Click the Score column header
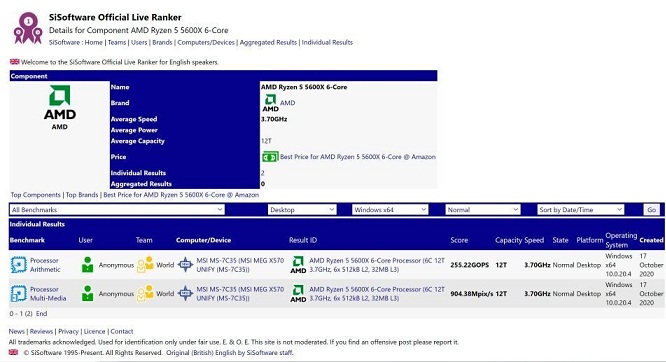666x362 pixels. pos(459,240)
